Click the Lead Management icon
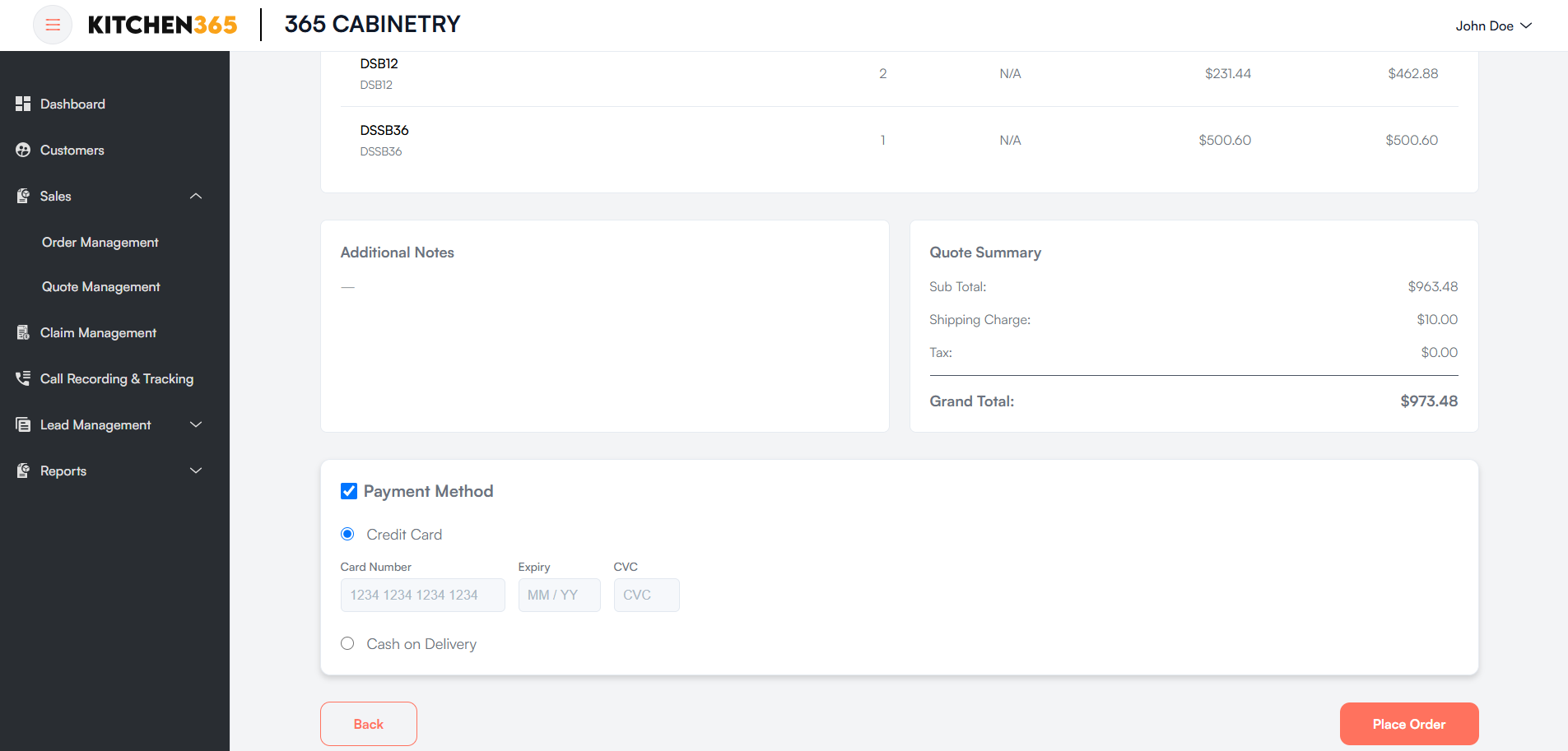This screenshot has width=1568, height=751. click(23, 424)
